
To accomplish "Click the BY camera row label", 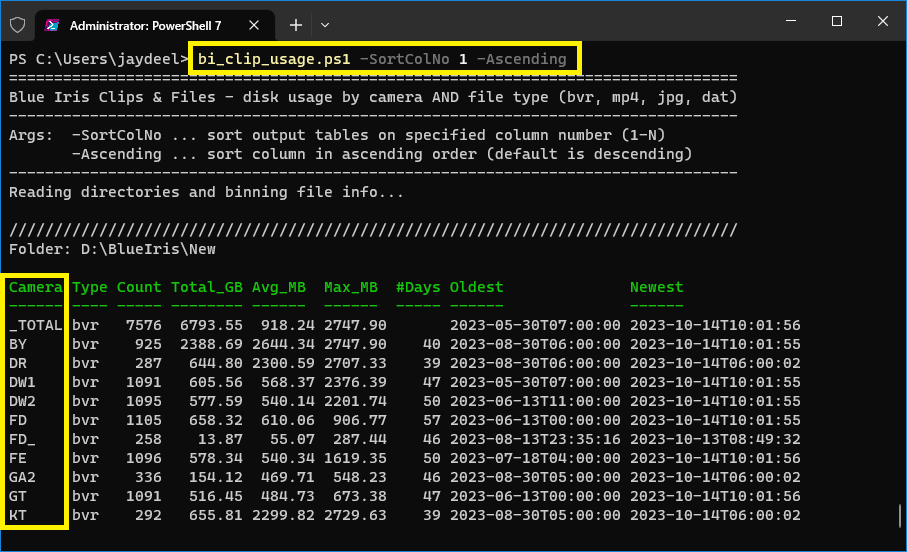I will 18,344.
